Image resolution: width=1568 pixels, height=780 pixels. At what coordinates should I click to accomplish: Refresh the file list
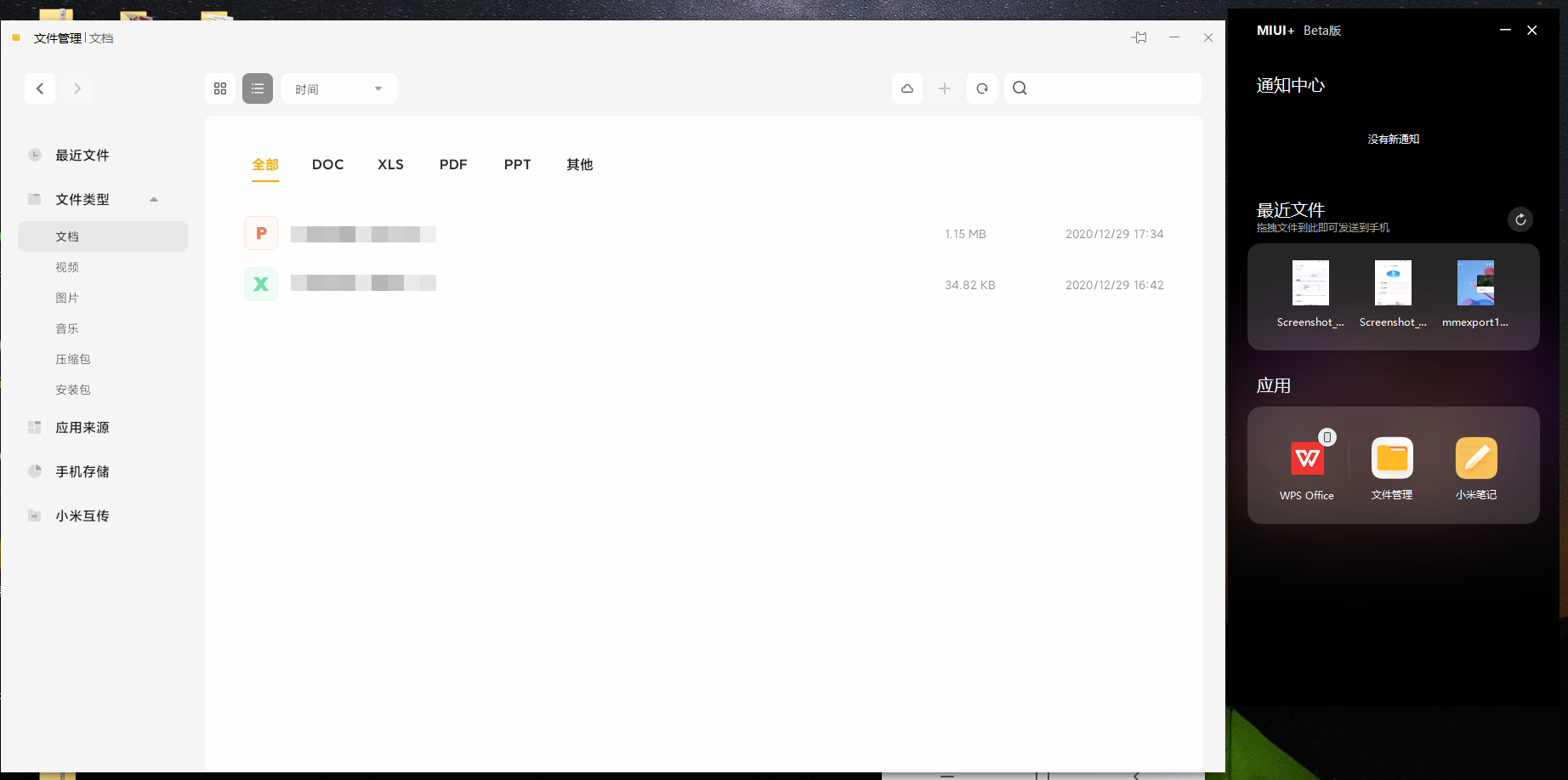click(x=982, y=88)
